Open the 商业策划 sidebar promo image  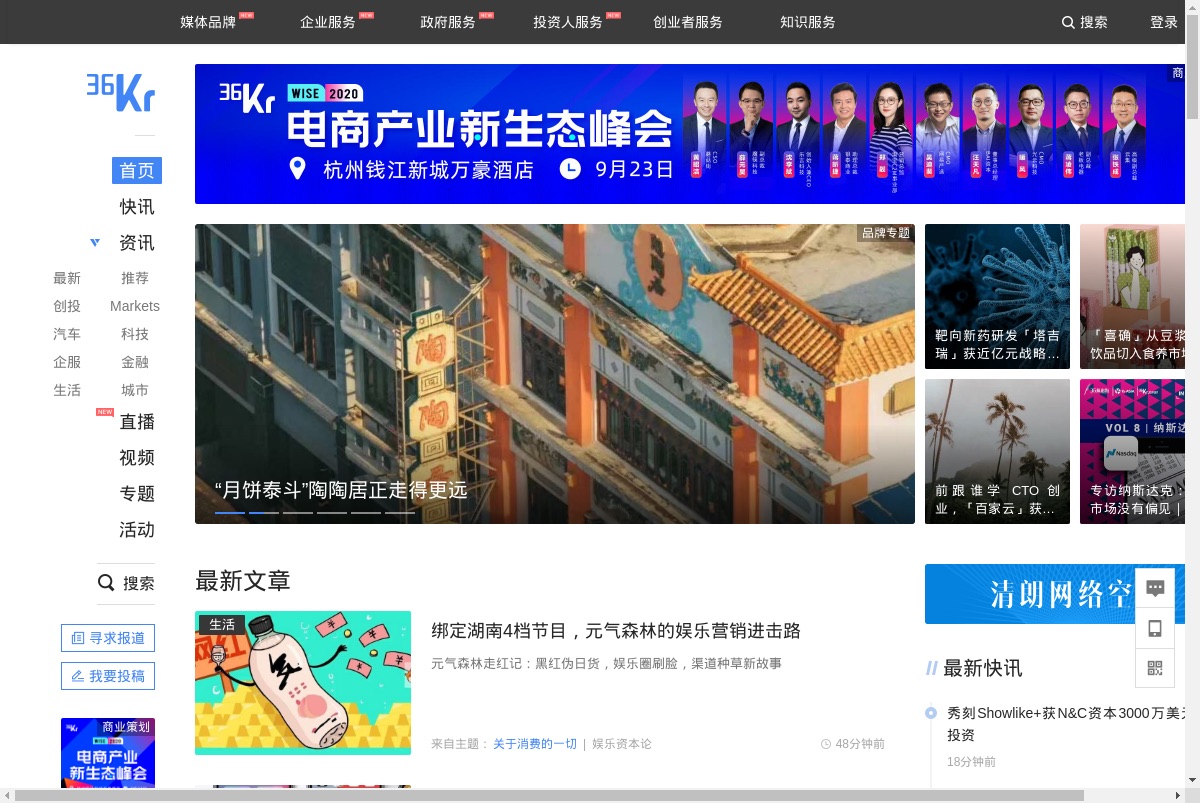(108, 753)
